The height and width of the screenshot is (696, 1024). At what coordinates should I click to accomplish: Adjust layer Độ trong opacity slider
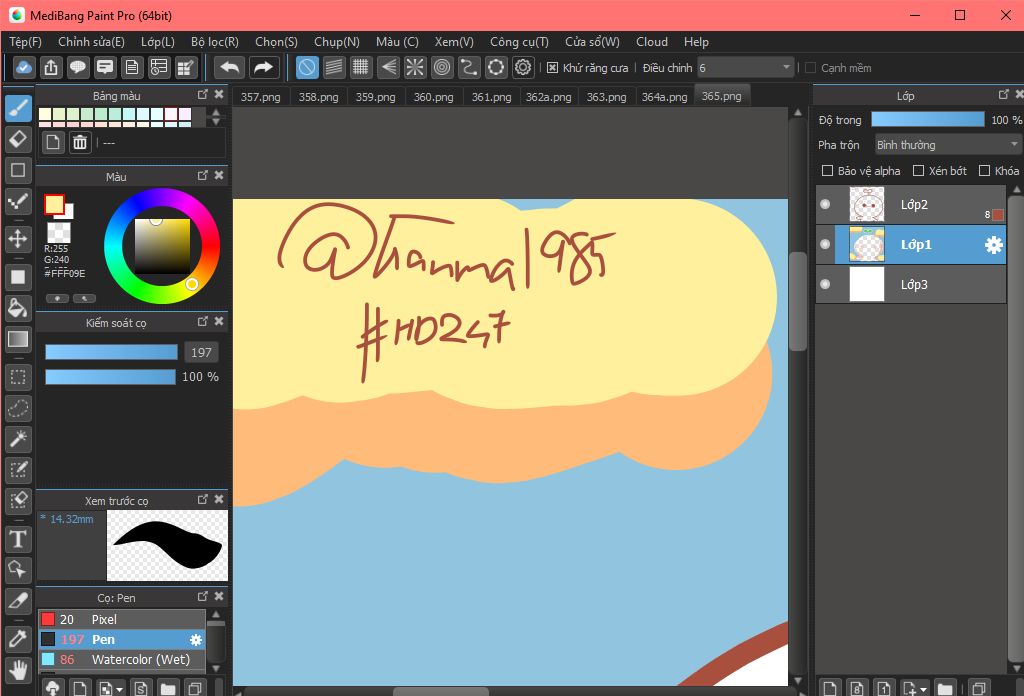(x=927, y=119)
